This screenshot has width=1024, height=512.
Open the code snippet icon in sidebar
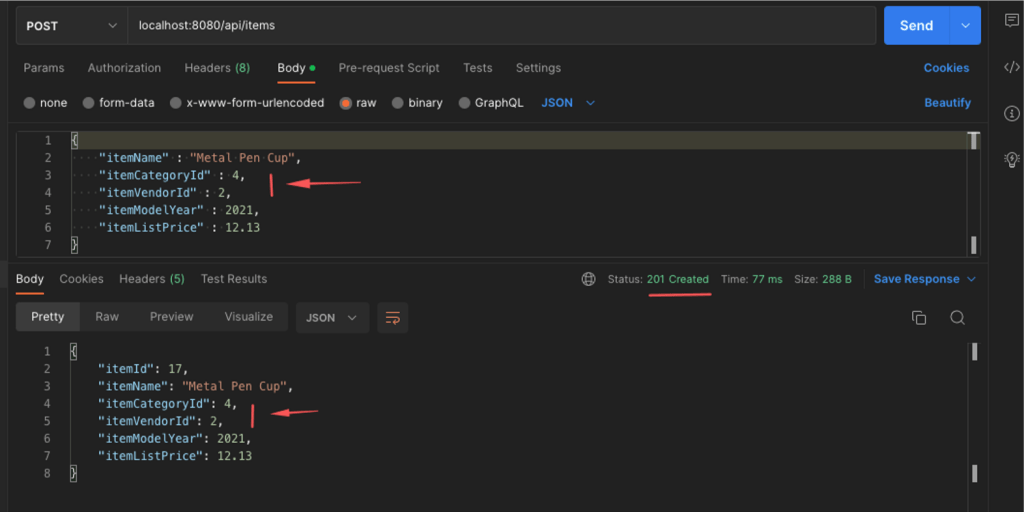tap(1011, 67)
